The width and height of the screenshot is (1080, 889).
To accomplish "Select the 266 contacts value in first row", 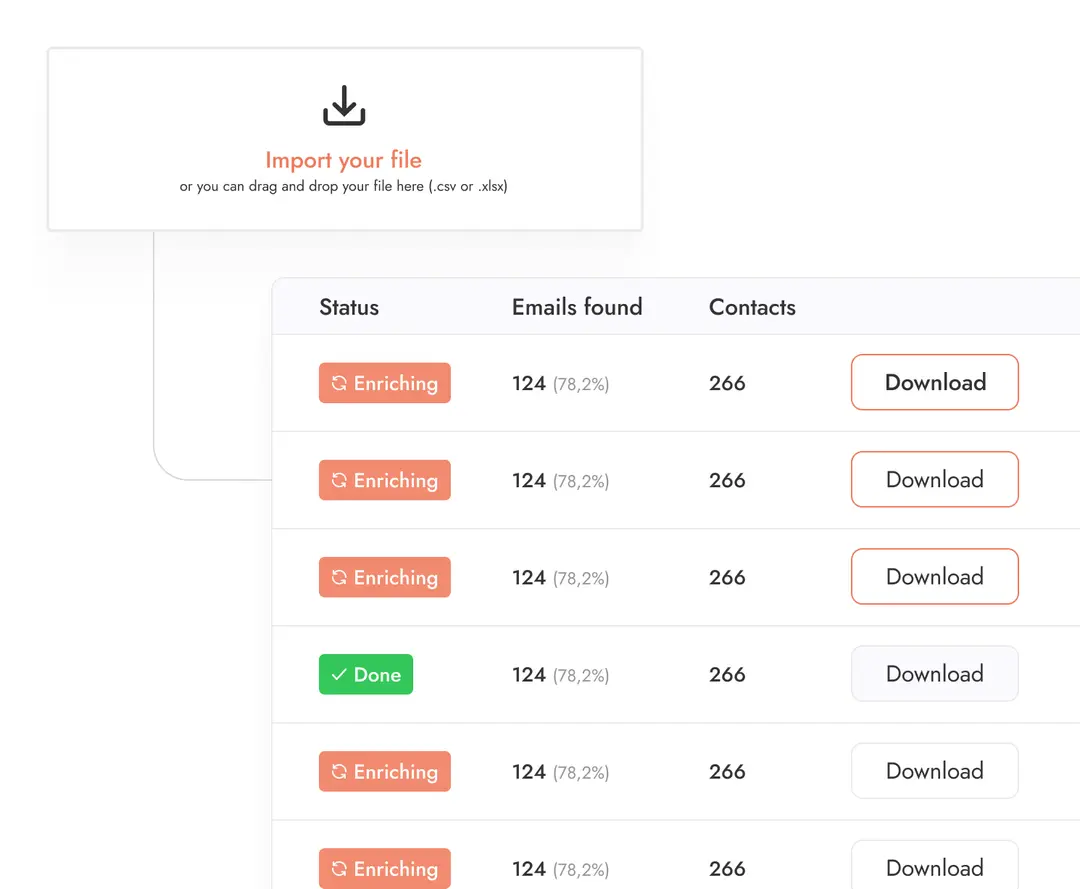I will (727, 383).
